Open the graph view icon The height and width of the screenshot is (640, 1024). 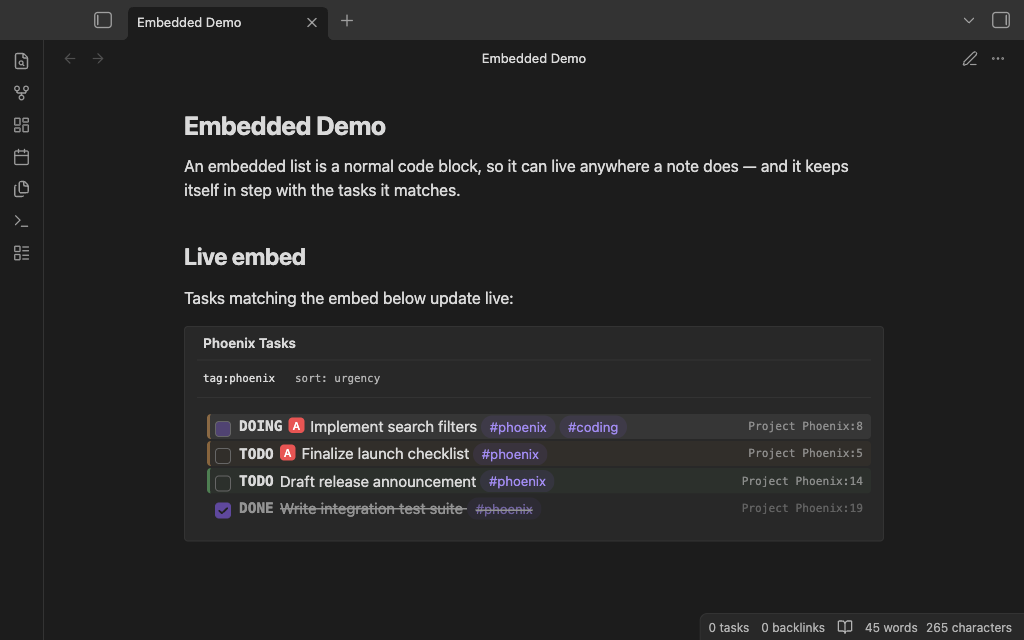[22, 93]
